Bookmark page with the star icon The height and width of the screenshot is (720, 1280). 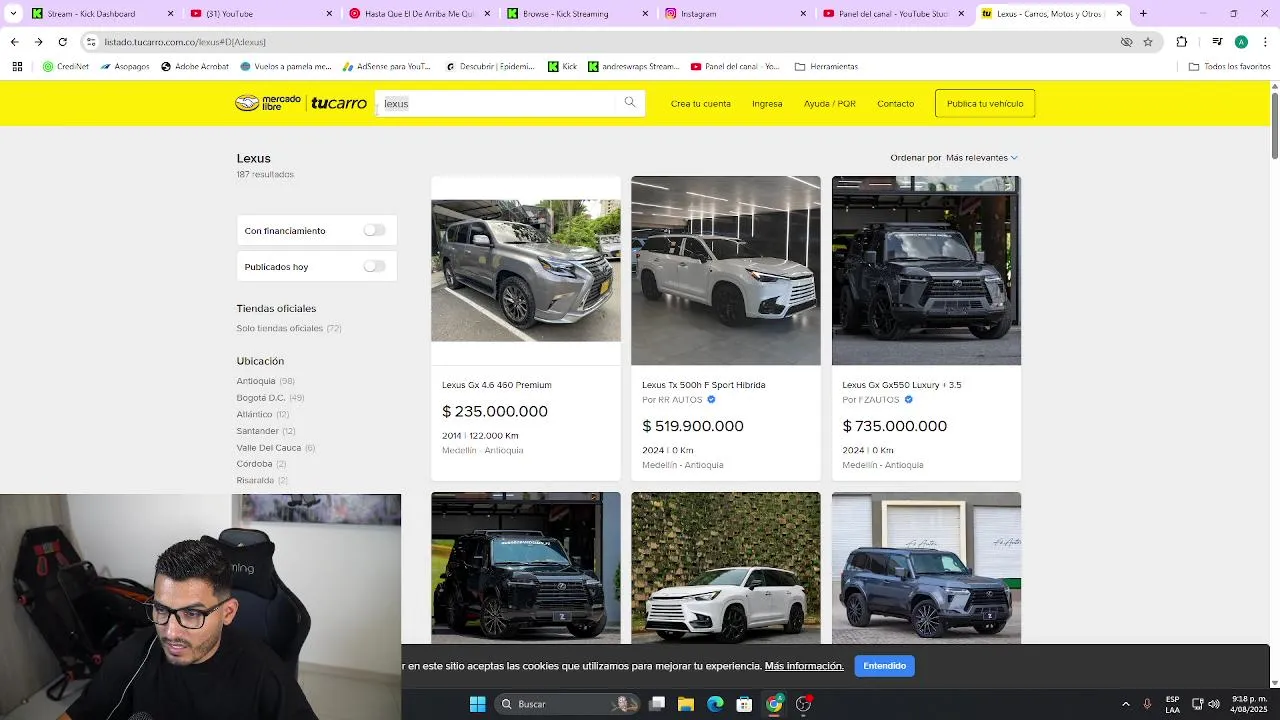[x=1148, y=42]
